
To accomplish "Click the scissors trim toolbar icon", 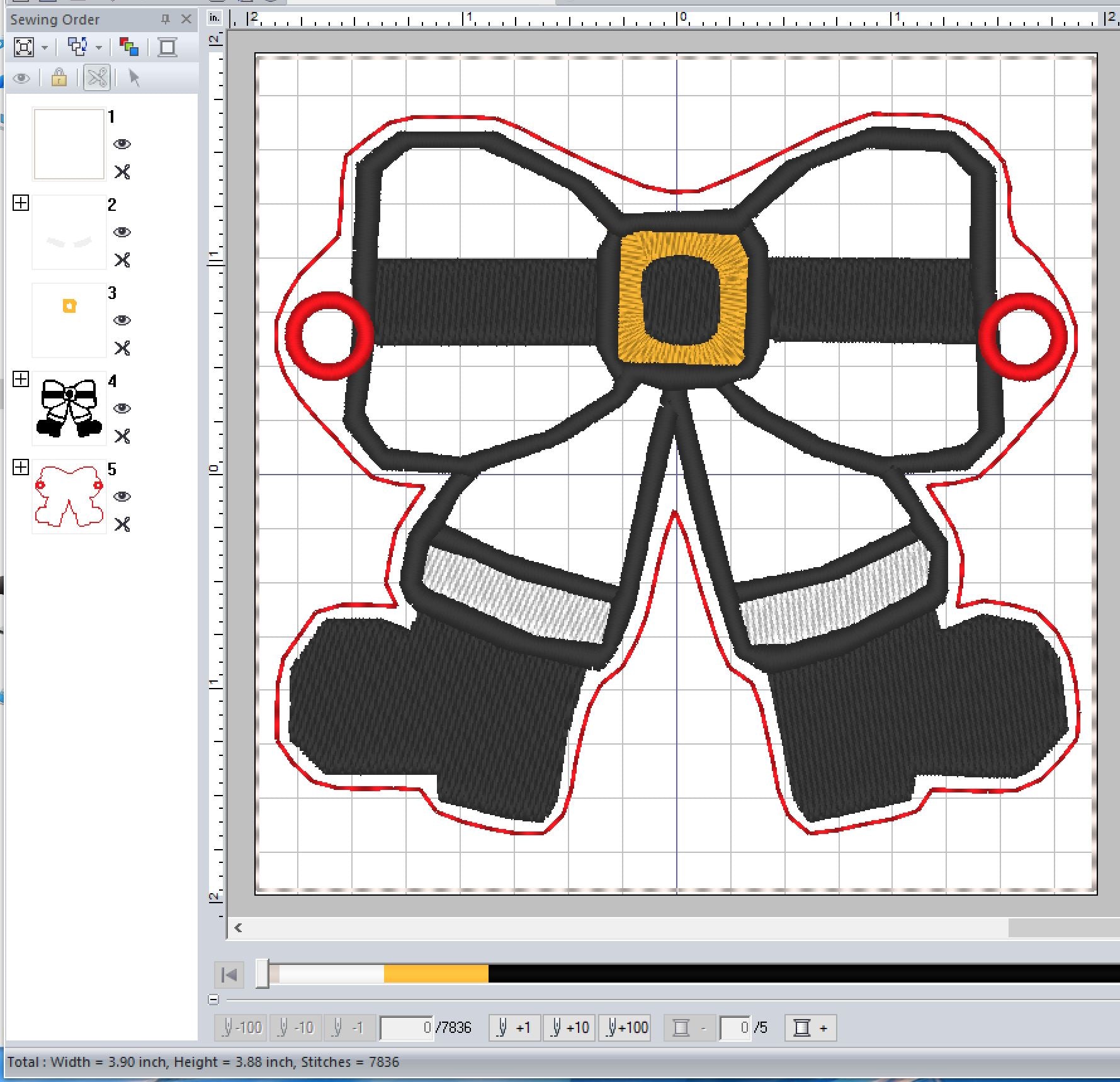I will coord(97,78).
